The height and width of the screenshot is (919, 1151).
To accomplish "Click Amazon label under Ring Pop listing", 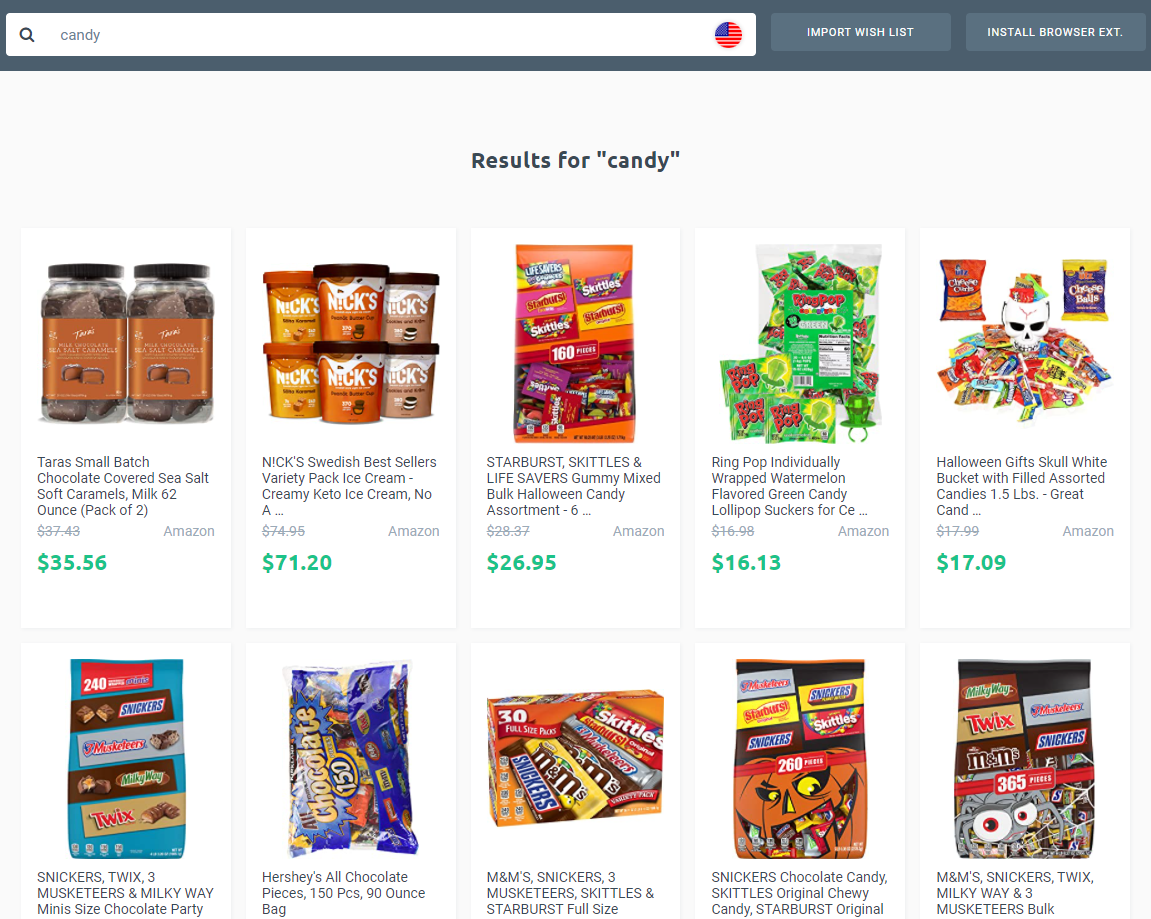I will click(x=863, y=531).
